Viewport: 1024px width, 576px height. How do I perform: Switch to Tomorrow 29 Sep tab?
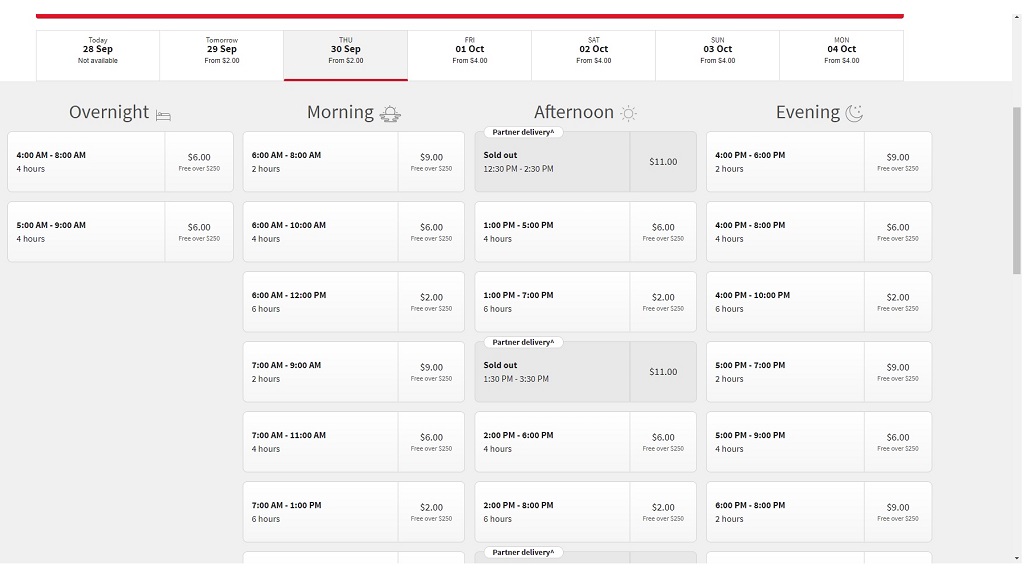(221, 55)
